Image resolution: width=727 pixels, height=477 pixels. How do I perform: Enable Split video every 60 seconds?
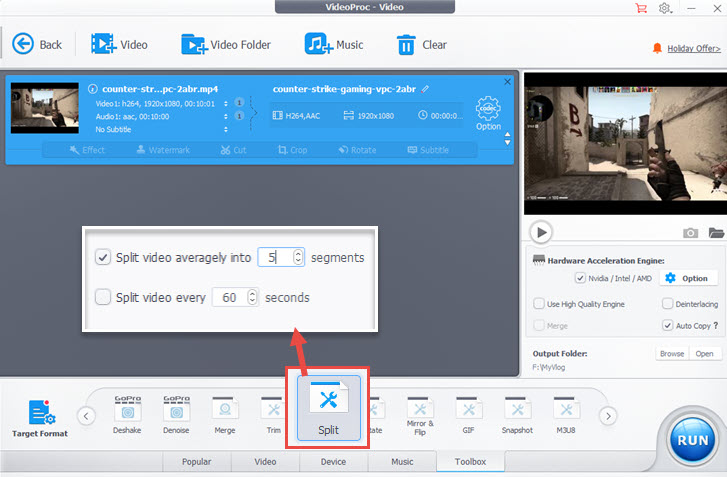(103, 297)
